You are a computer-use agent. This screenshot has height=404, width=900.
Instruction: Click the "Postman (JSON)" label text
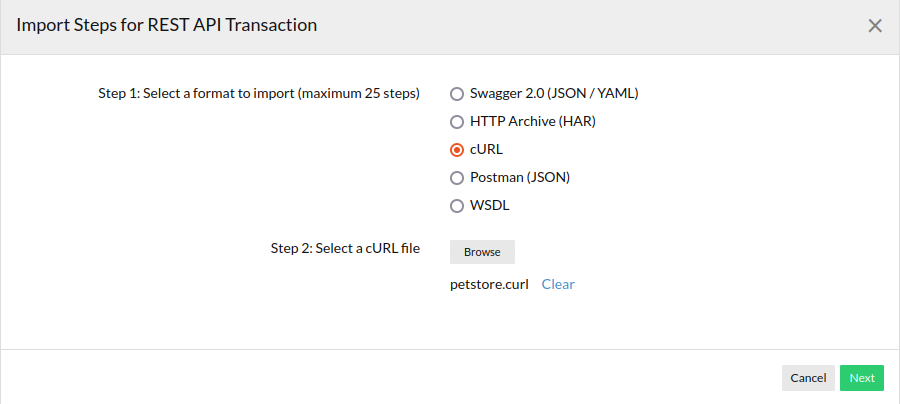[520, 178]
